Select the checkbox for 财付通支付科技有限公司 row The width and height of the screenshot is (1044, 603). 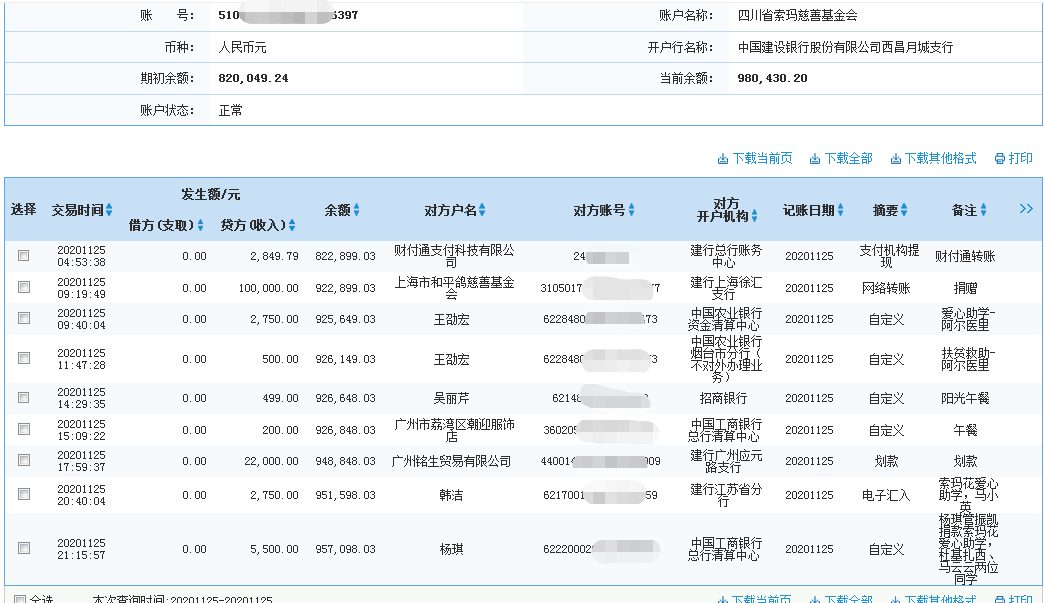tap(24, 256)
